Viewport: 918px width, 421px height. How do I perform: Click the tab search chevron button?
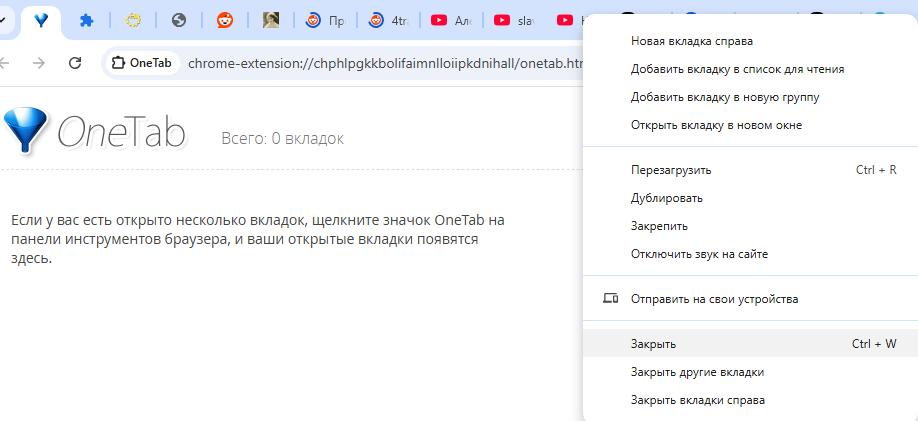coord(5,20)
